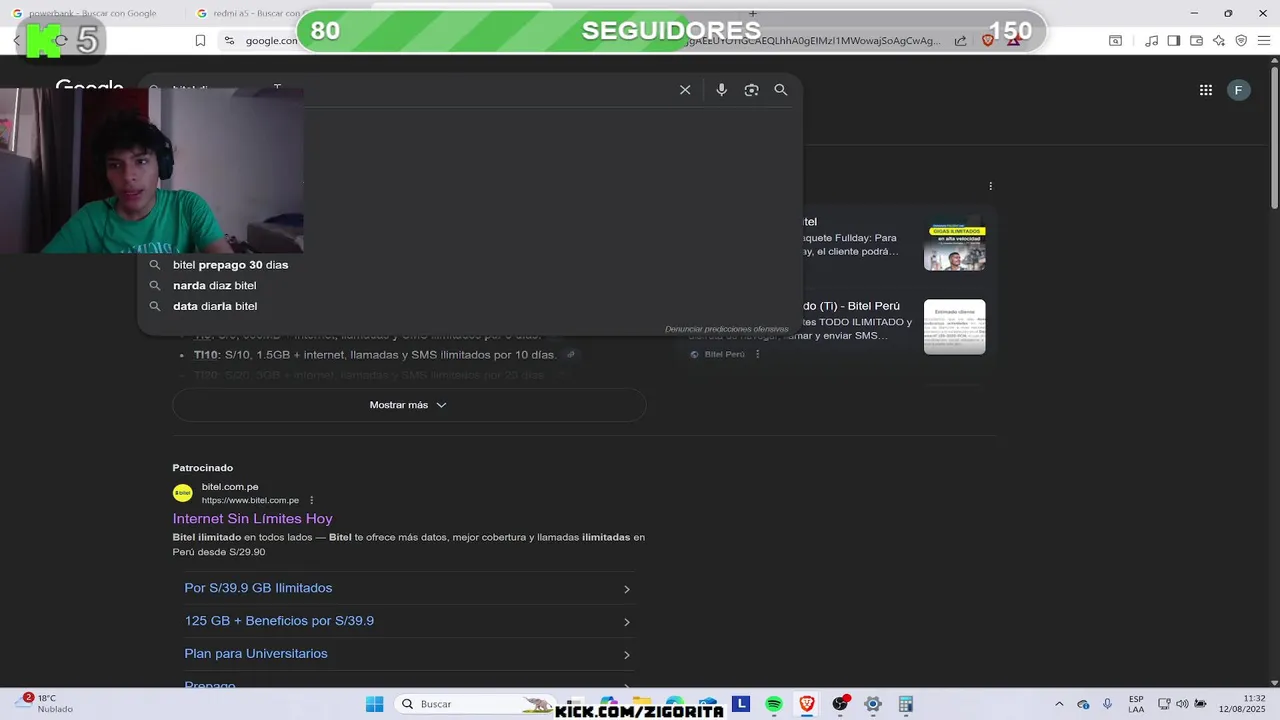Open the Windows Start menu

click(374, 704)
